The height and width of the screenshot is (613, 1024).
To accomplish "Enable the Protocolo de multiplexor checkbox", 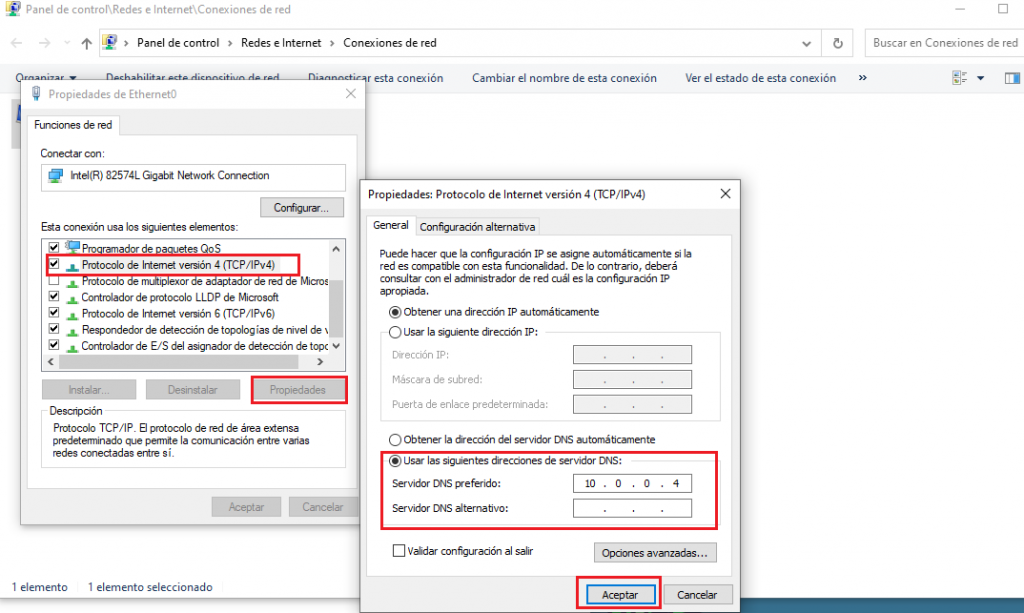I will (x=54, y=281).
